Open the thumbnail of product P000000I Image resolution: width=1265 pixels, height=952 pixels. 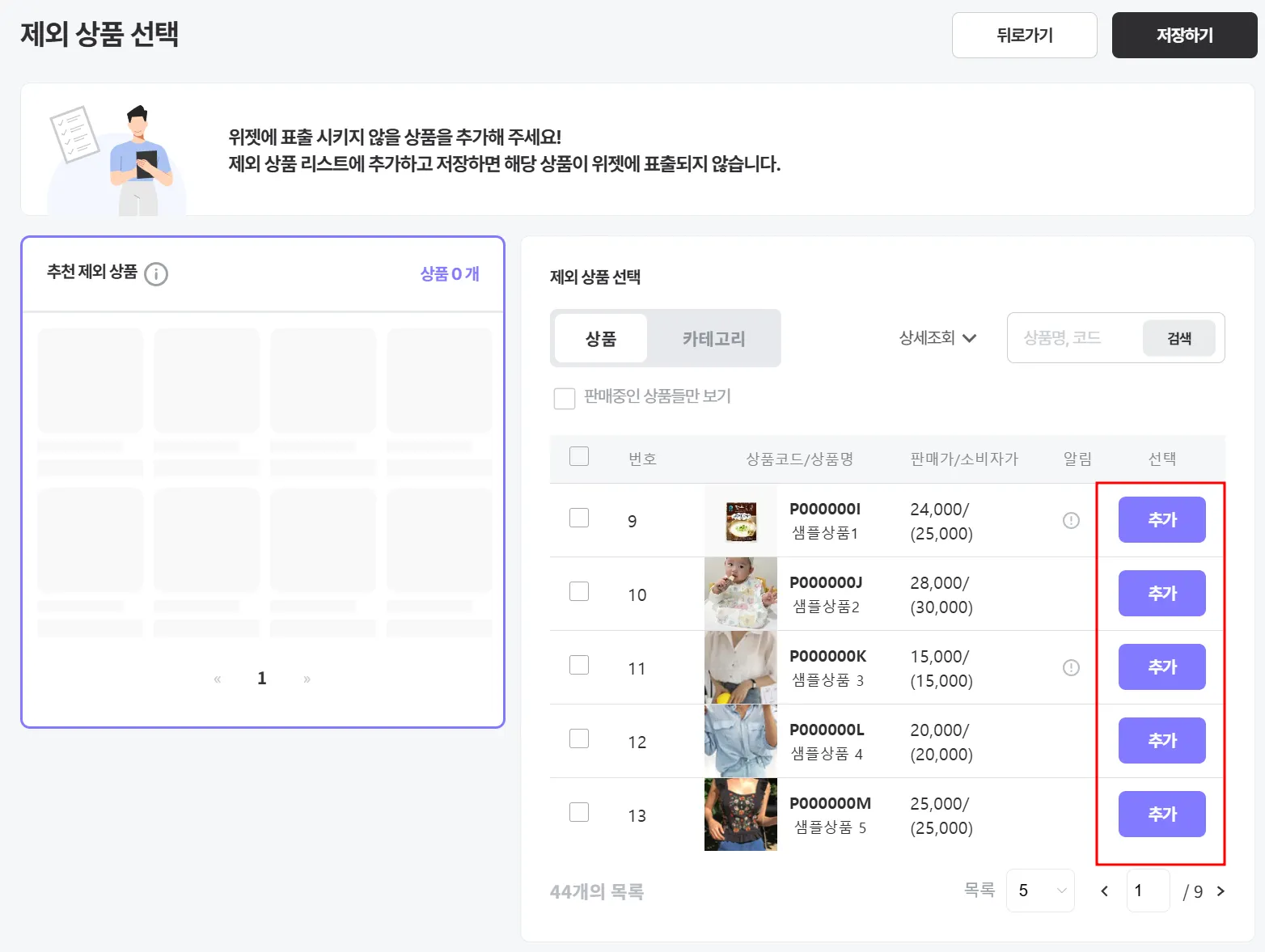coord(741,521)
